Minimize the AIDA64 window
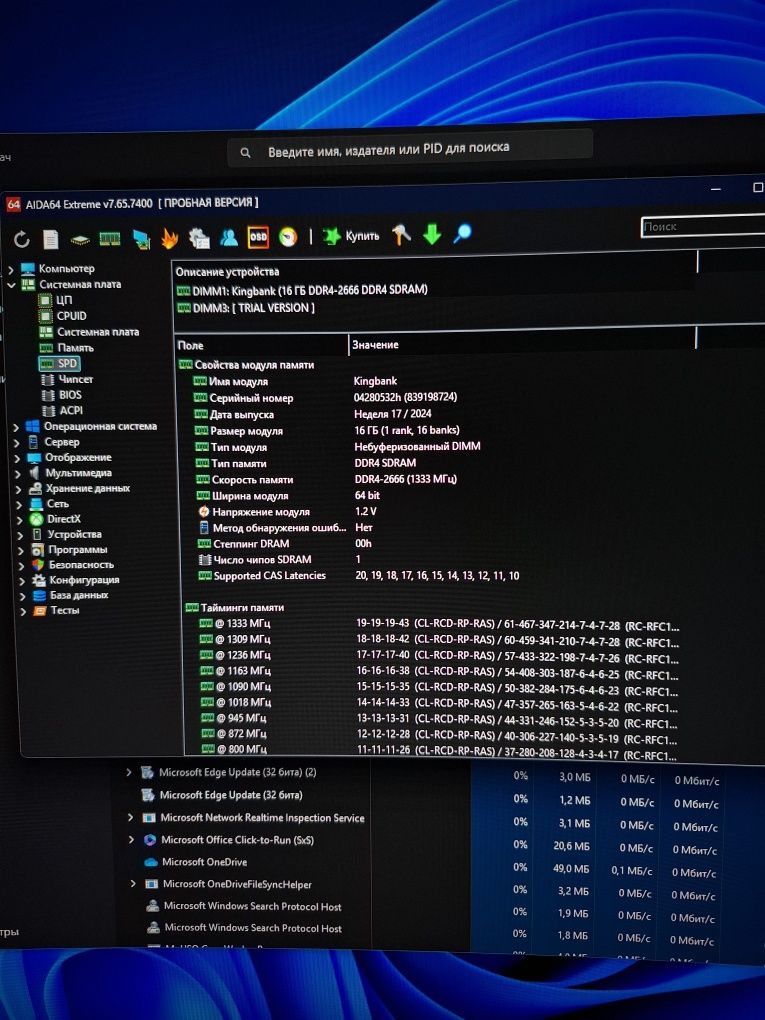 point(716,189)
